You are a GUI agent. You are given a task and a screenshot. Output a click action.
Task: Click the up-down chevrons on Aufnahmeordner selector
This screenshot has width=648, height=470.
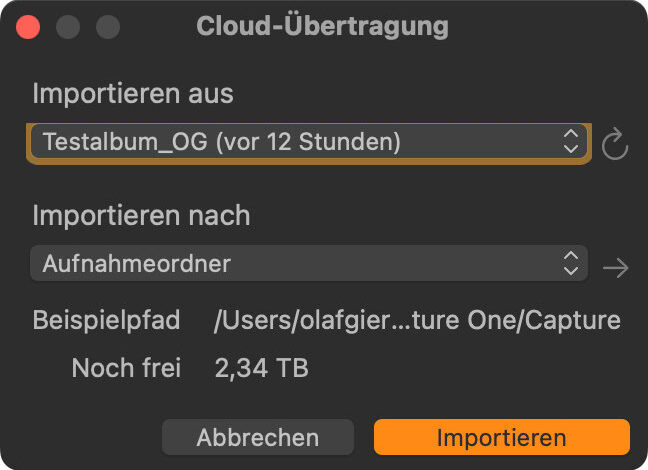(571, 264)
